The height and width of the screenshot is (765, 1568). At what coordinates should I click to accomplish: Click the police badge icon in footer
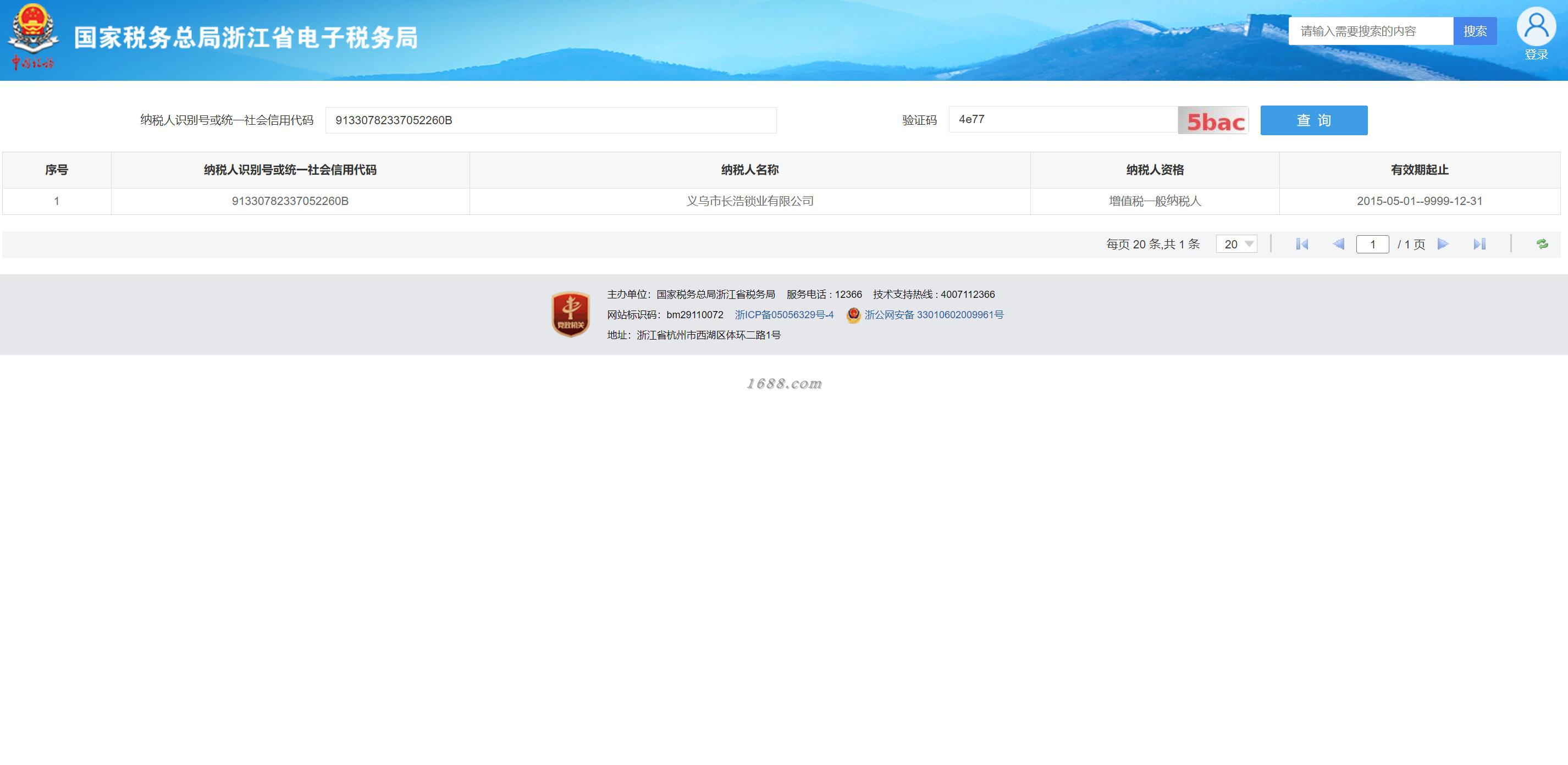[x=853, y=315]
